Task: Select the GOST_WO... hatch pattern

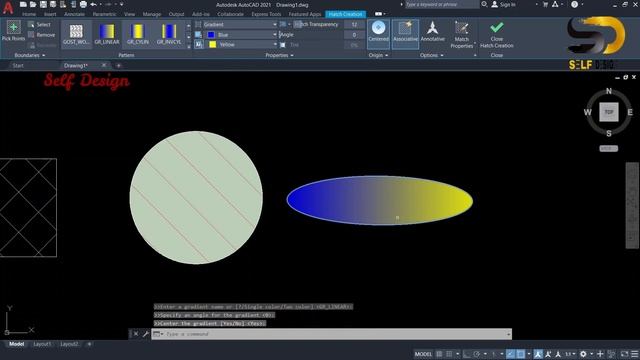Action: [76, 34]
